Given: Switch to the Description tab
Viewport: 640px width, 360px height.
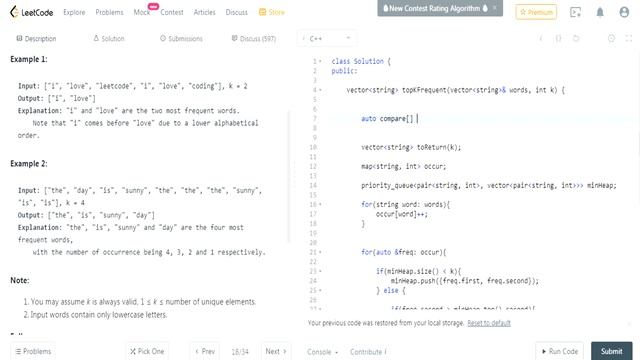Looking at the screenshot, I should 36,38.
